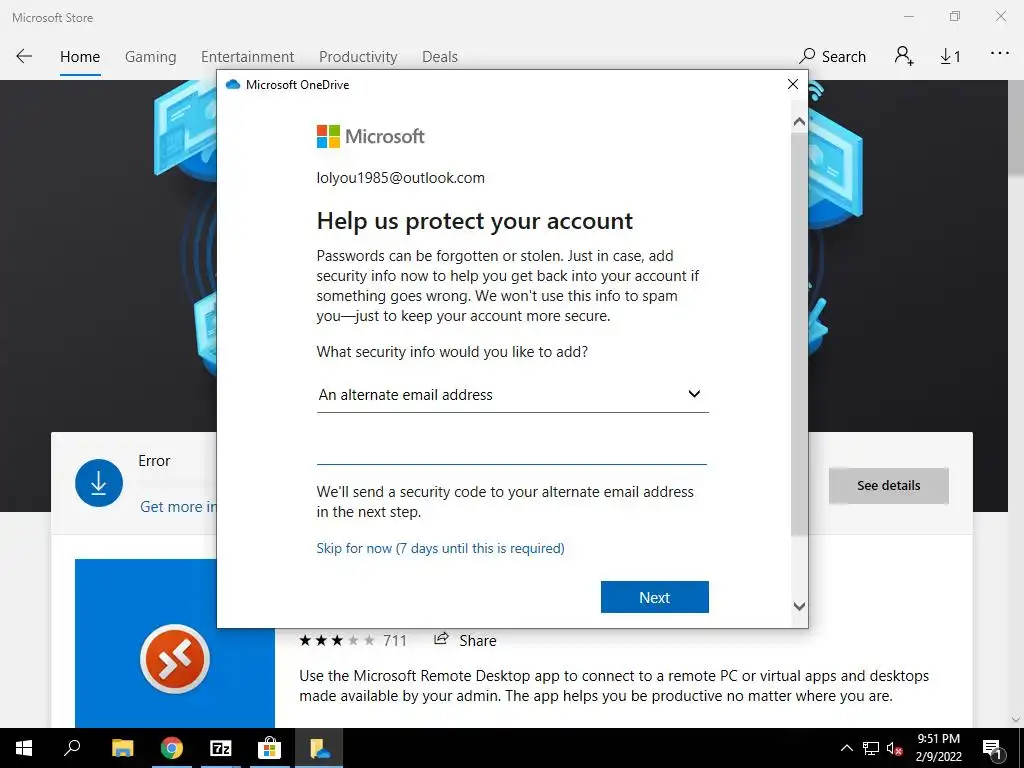Open the account sign-in person icon
The image size is (1024, 768).
(904, 56)
